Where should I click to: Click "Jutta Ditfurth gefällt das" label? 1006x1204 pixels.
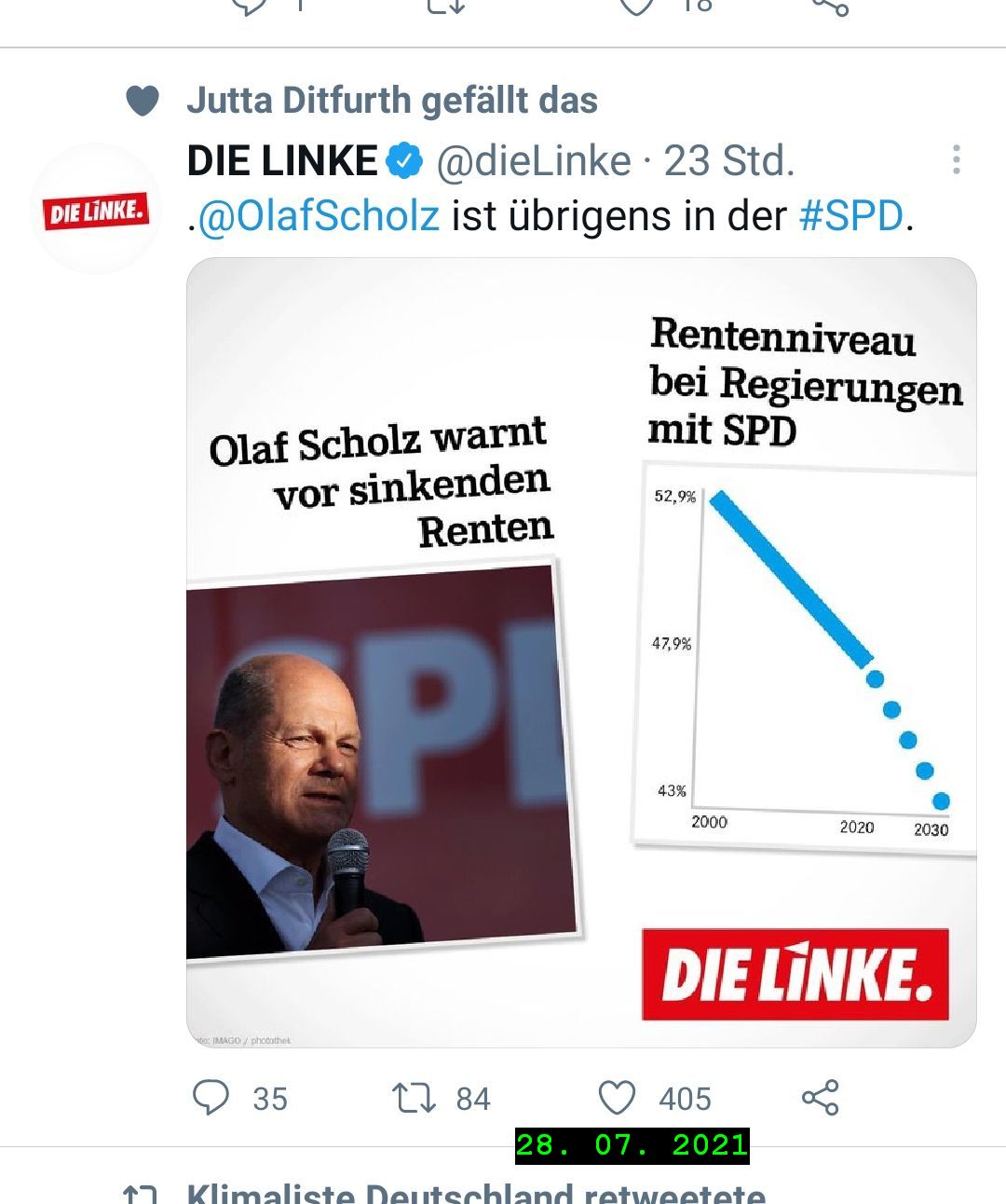pyautogui.click(x=391, y=101)
